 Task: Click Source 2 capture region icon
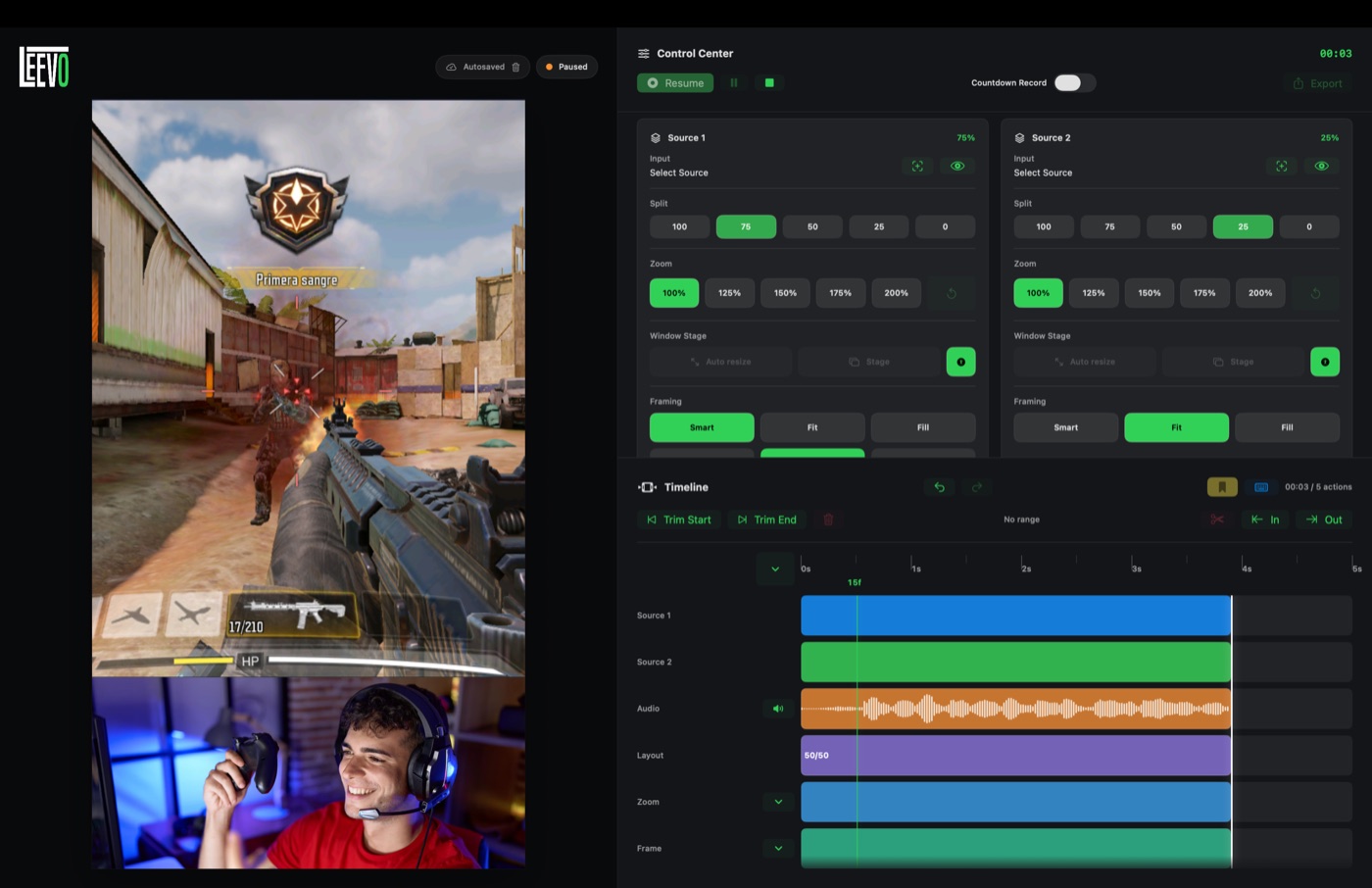(x=1282, y=167)
